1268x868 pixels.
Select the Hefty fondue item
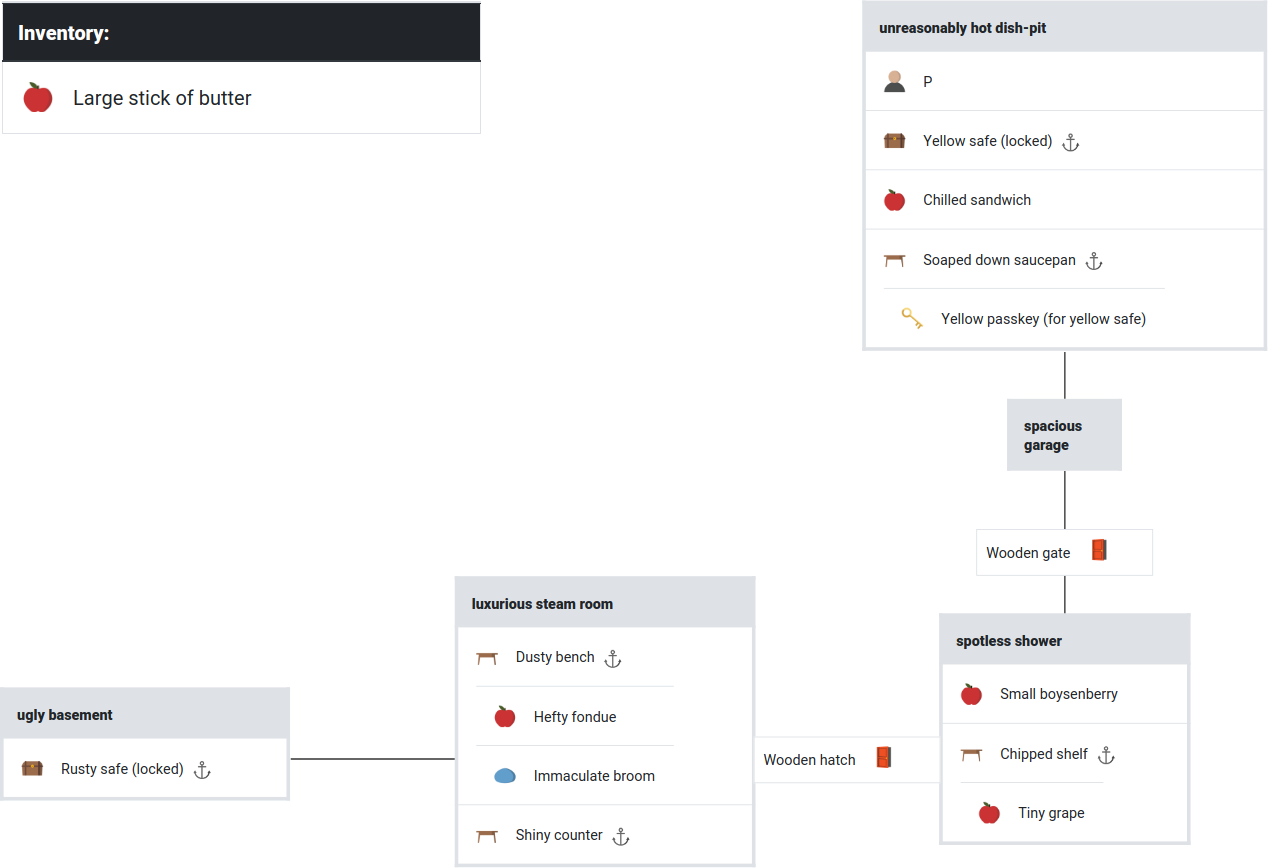tap(574, 717)
